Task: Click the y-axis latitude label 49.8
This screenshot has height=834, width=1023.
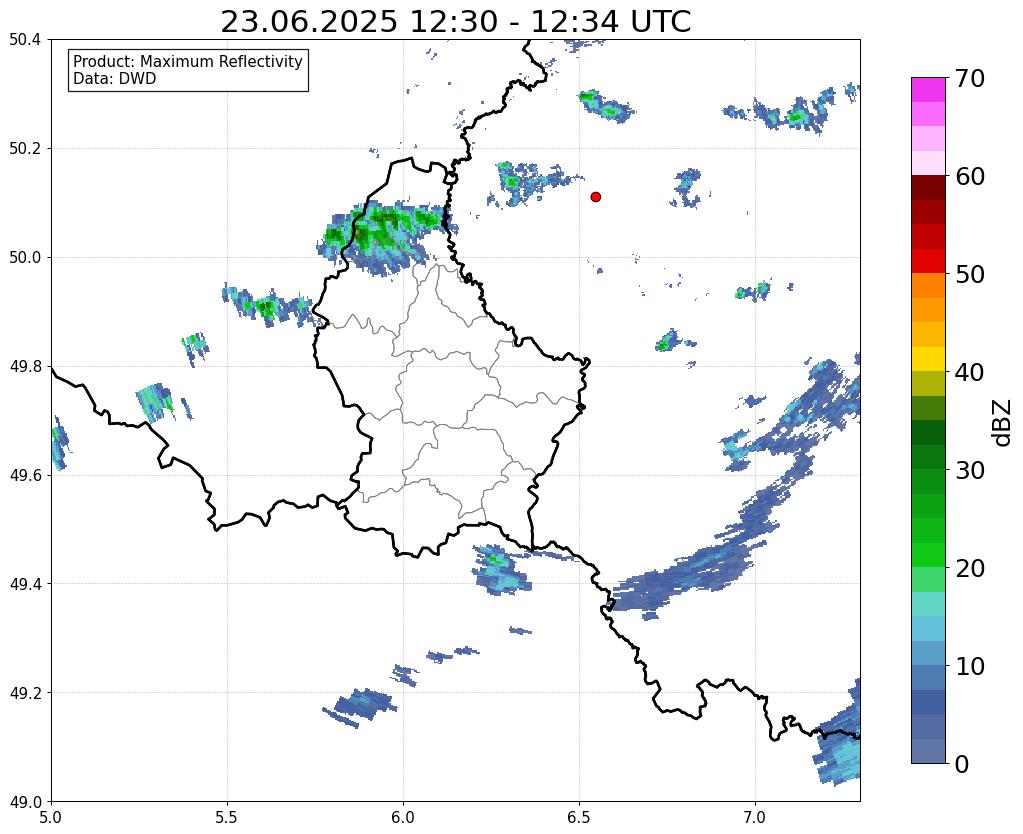Action: (x=25, y=367)
